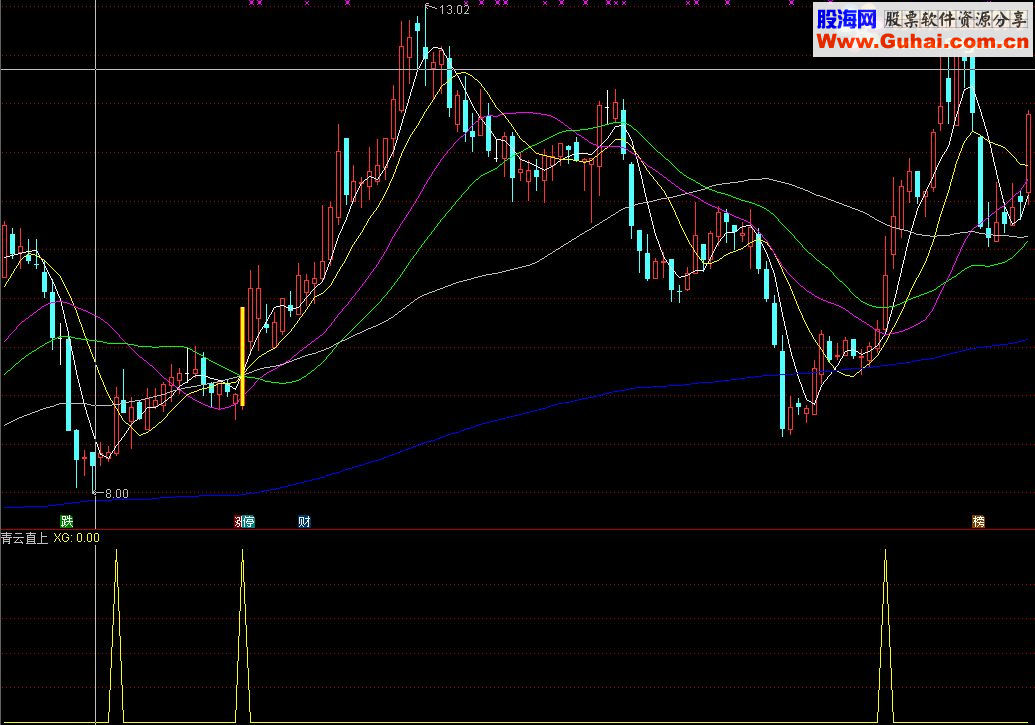Click the teal 停 marker icon
Screen dimensions: 1035x725
pyautogui.click(x=248, y=522)
